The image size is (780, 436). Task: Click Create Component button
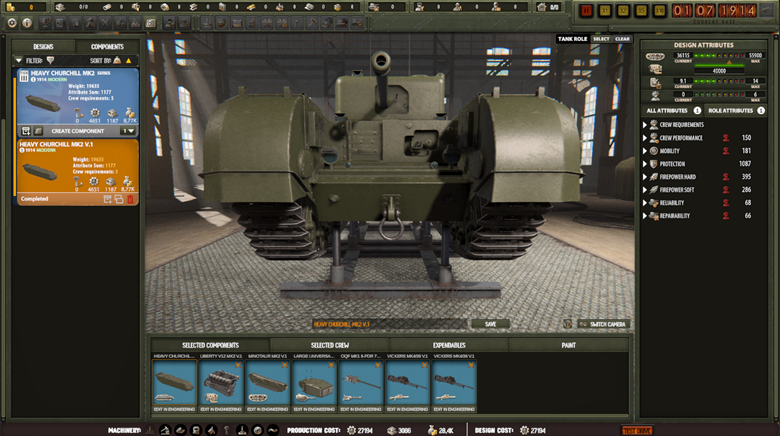78,131
